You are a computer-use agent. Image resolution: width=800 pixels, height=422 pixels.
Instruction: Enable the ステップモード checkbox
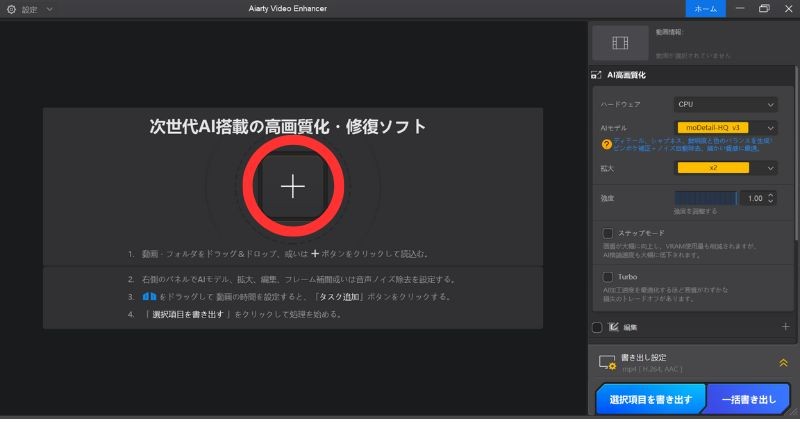pyautogui.click(x=608, y=233)
